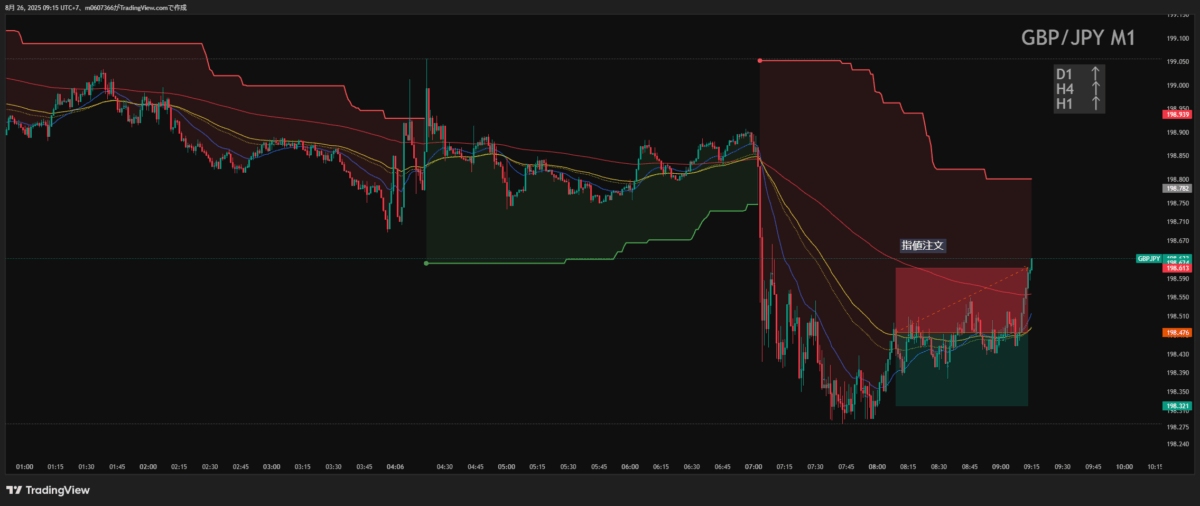Click the 199.000 level on price axis
The height and width of the screenshot is (506, 1200).
1177,85
